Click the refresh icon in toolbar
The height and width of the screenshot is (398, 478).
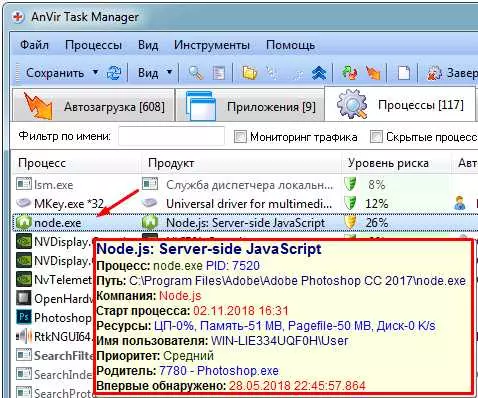[x=114, y=73]
